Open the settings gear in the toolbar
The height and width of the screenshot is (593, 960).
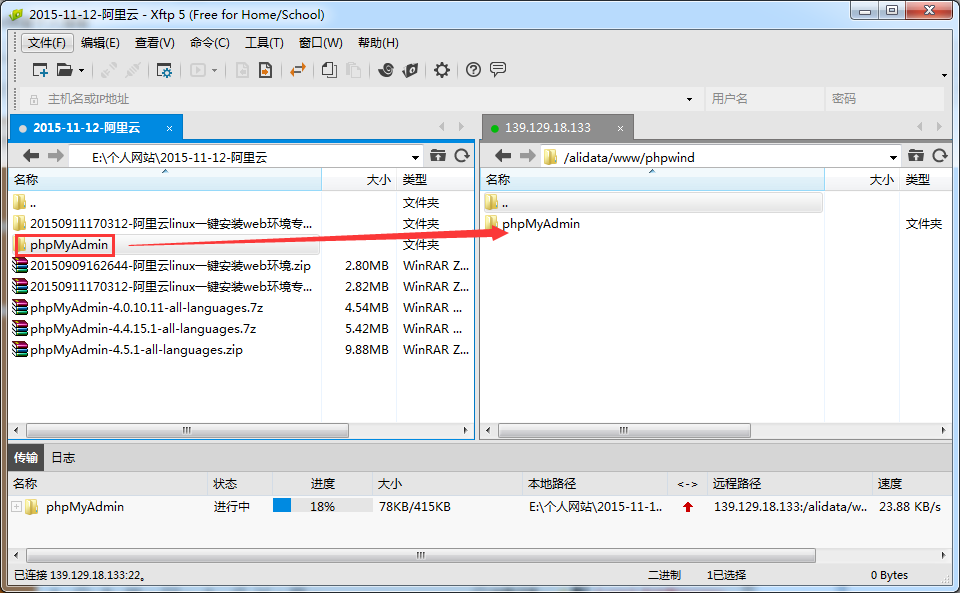point(443,70)
